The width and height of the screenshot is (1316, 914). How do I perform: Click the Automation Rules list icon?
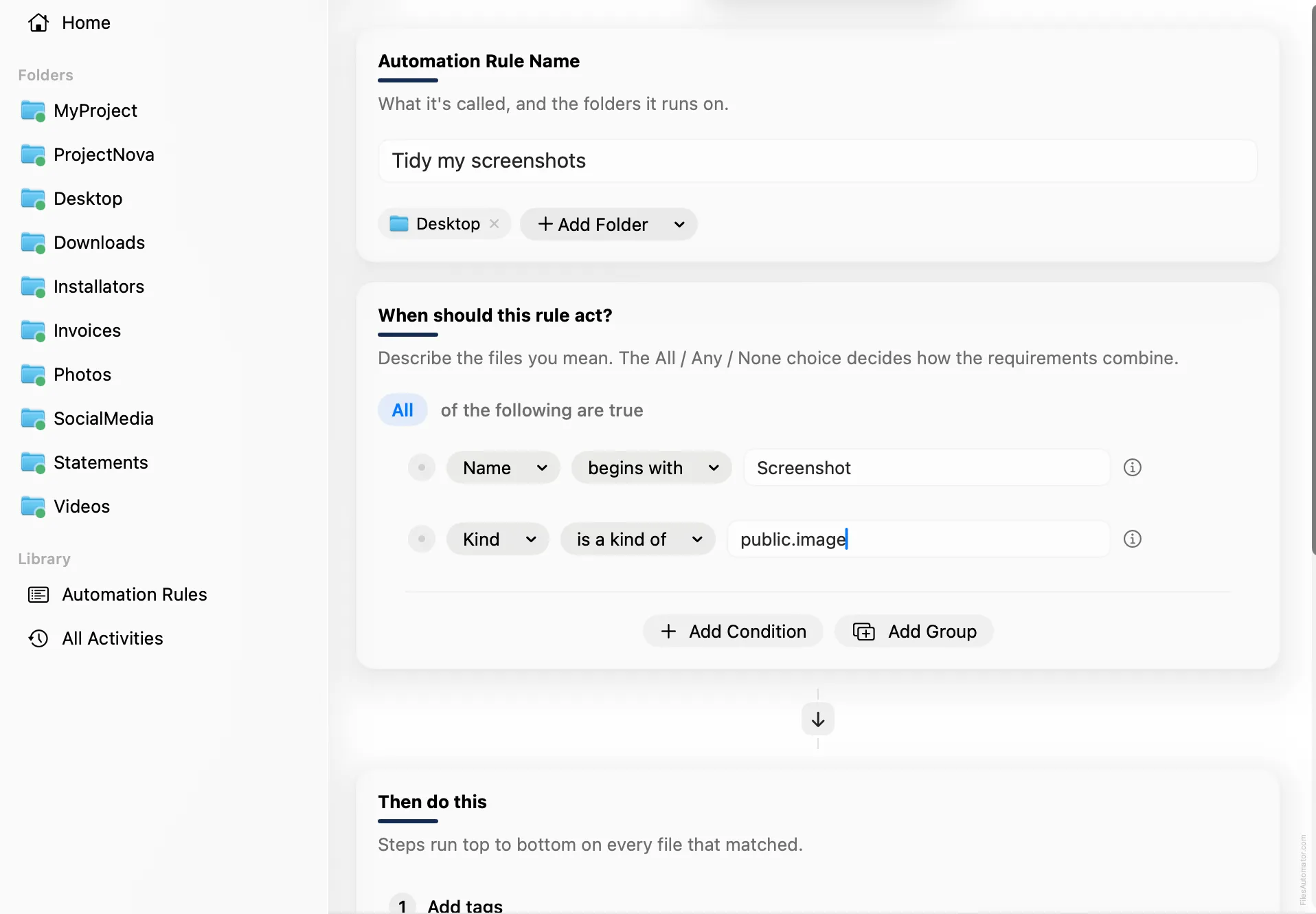pyautogui.click(x=38, y=594)
